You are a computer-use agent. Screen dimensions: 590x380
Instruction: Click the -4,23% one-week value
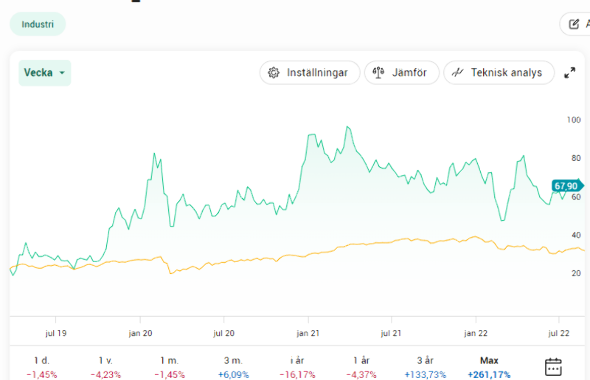pos(106,375)
